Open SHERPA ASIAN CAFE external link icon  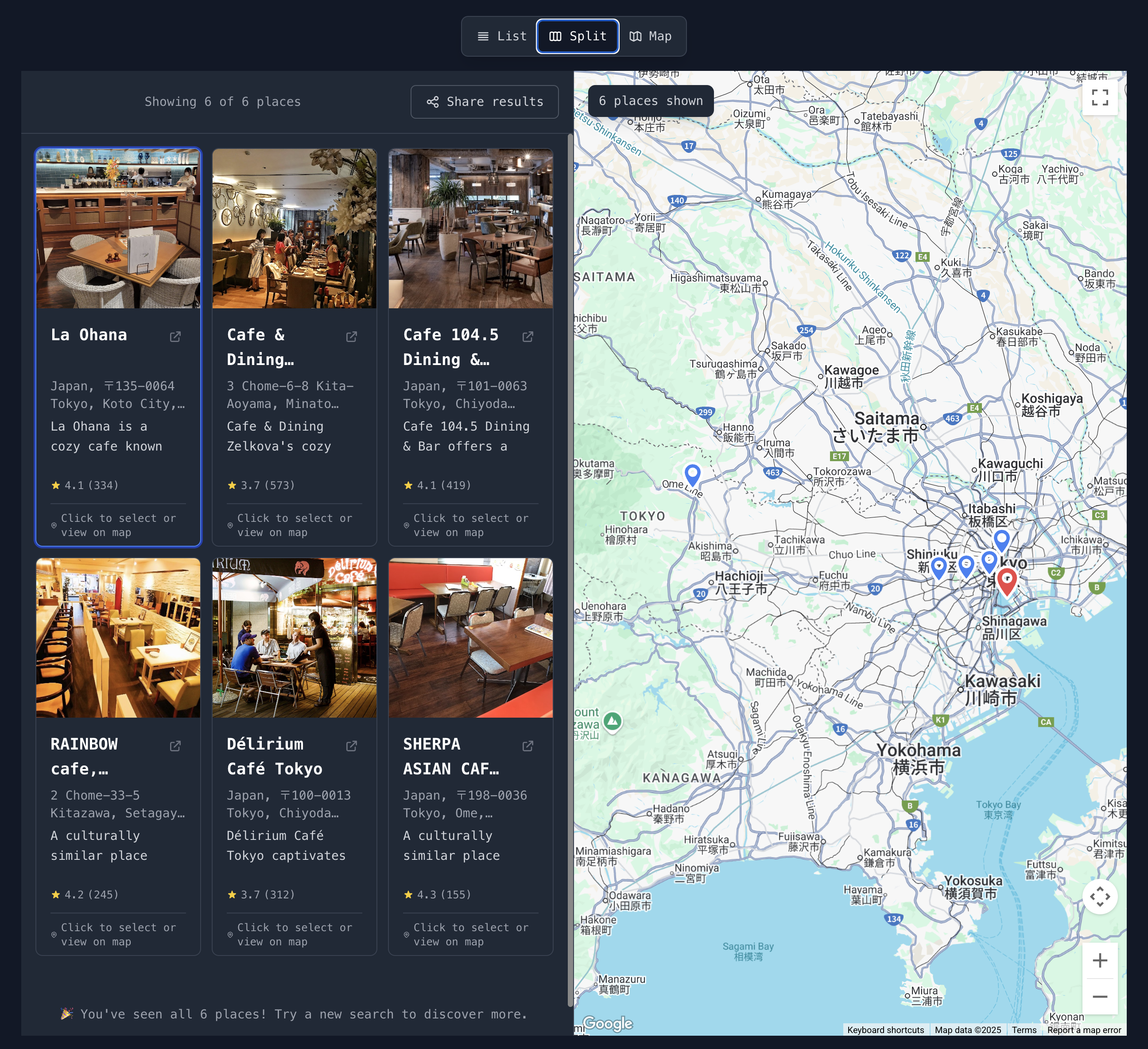(x=528, y=746)
